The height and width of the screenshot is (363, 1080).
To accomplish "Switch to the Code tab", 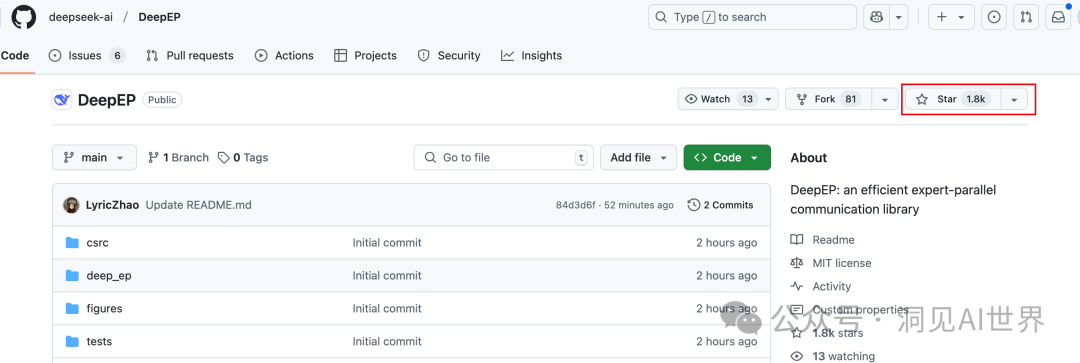I will [x=15, y=56].
